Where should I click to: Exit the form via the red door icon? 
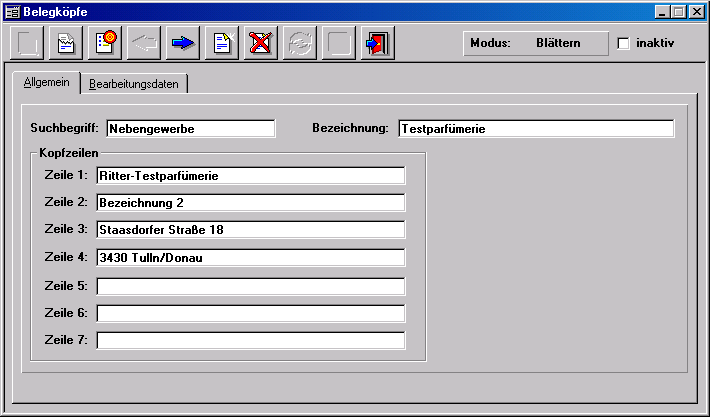tap(378, 43)
